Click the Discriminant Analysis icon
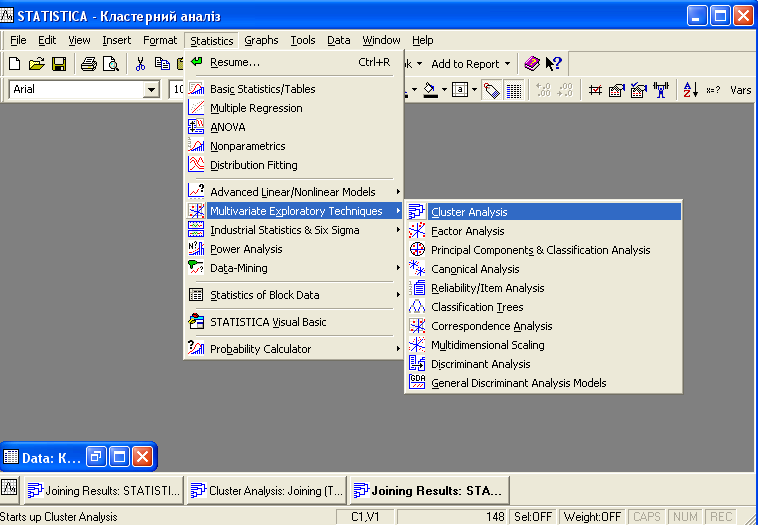The height and width of the screenshot is (525, 758). coord(417,364)
